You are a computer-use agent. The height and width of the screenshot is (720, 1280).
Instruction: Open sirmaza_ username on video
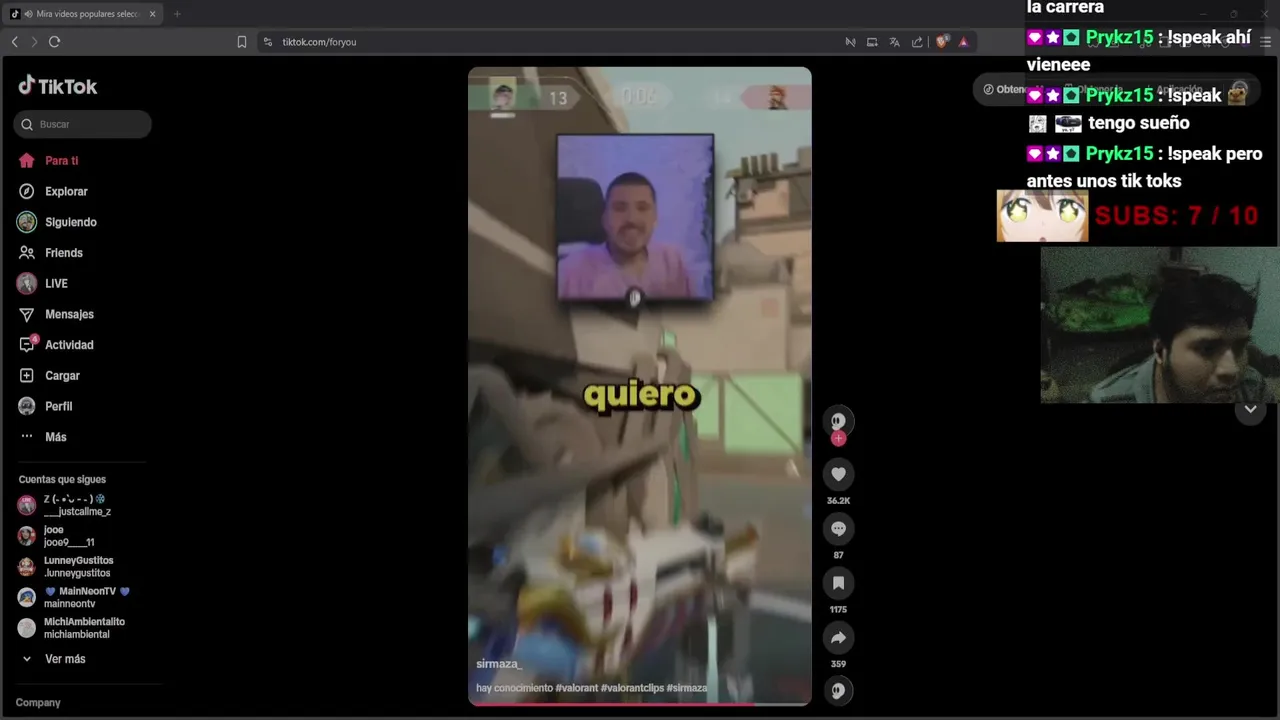(x=498, y=664)
